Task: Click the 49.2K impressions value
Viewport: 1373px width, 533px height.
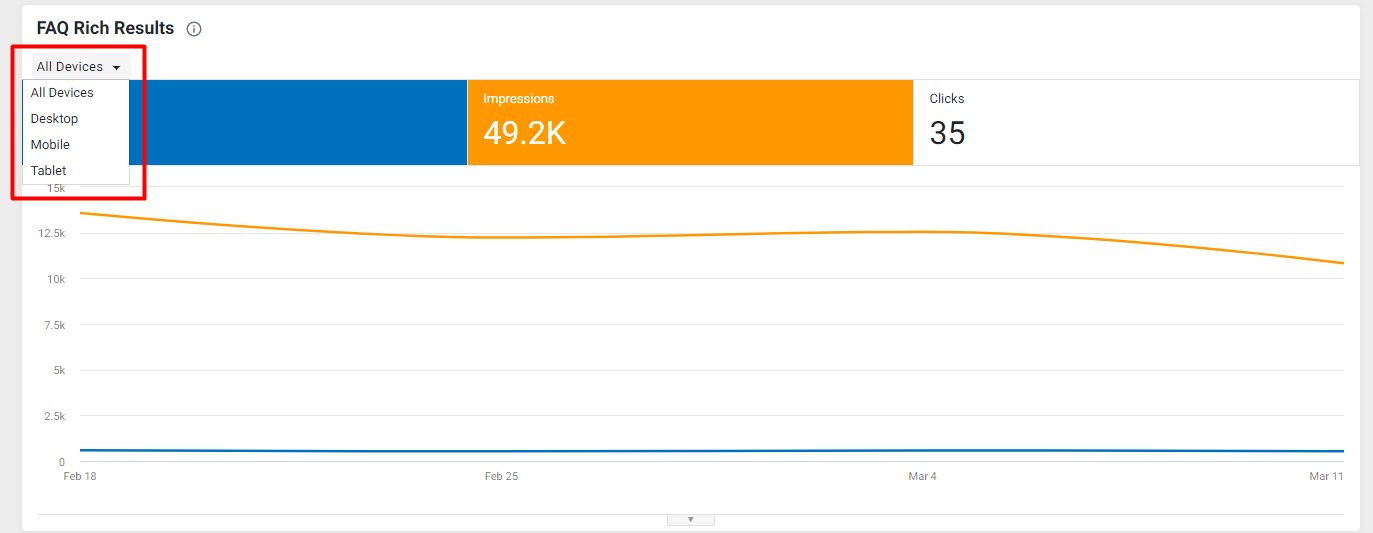Action: click(524, 133)
